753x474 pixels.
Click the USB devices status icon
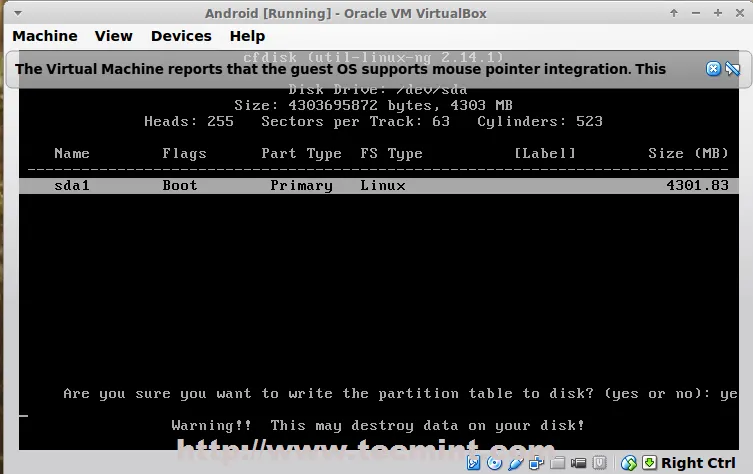515,463
